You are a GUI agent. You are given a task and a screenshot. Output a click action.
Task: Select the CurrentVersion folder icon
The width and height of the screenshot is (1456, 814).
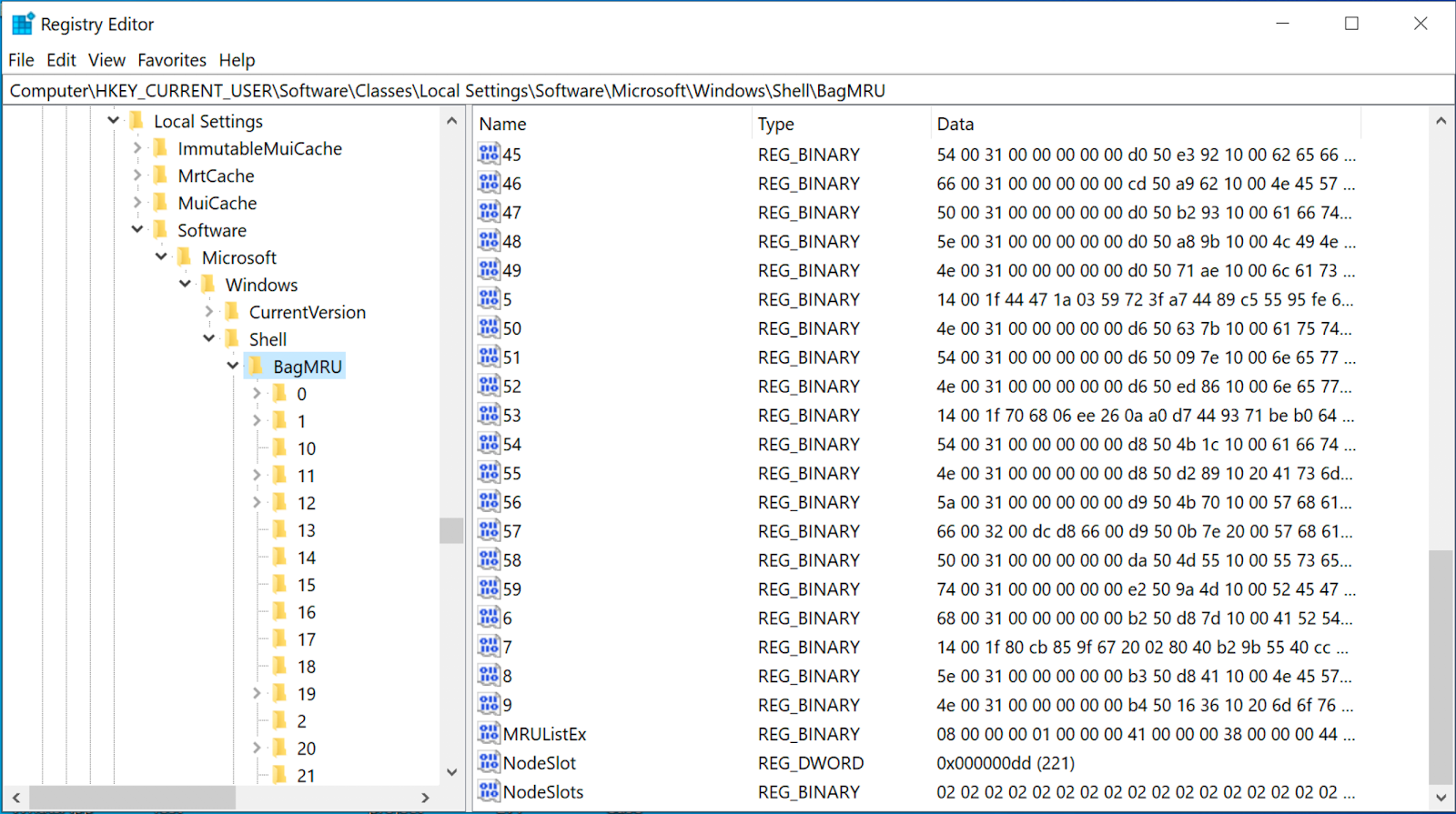click(233, 312)
